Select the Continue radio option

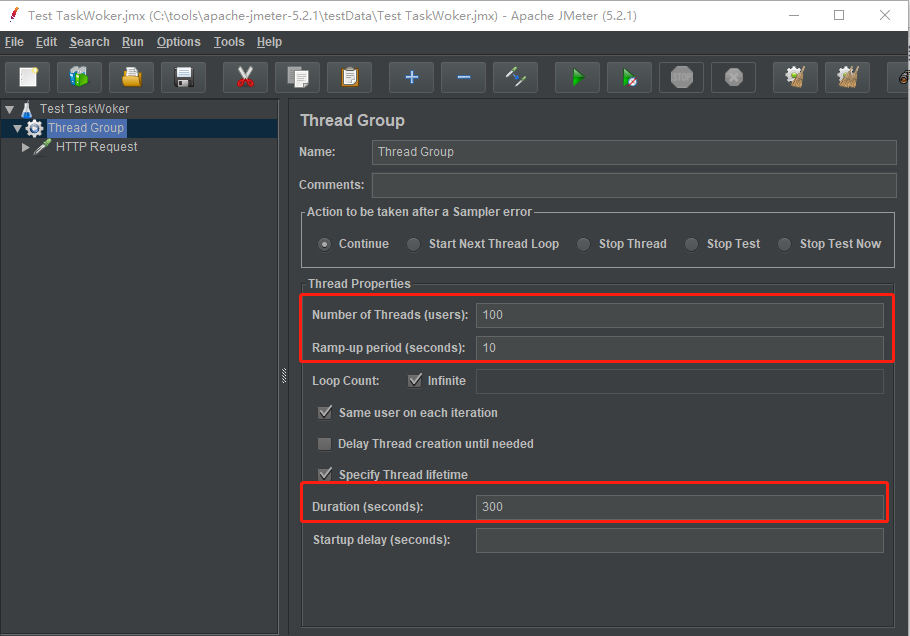[x=324, y=244]
